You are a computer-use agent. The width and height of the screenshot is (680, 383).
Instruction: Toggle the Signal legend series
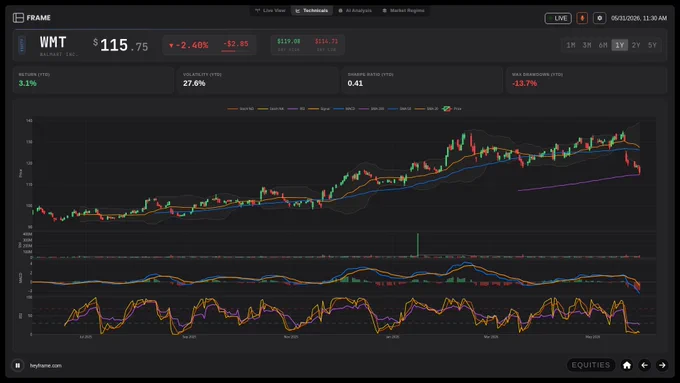[x=319, y=109]
